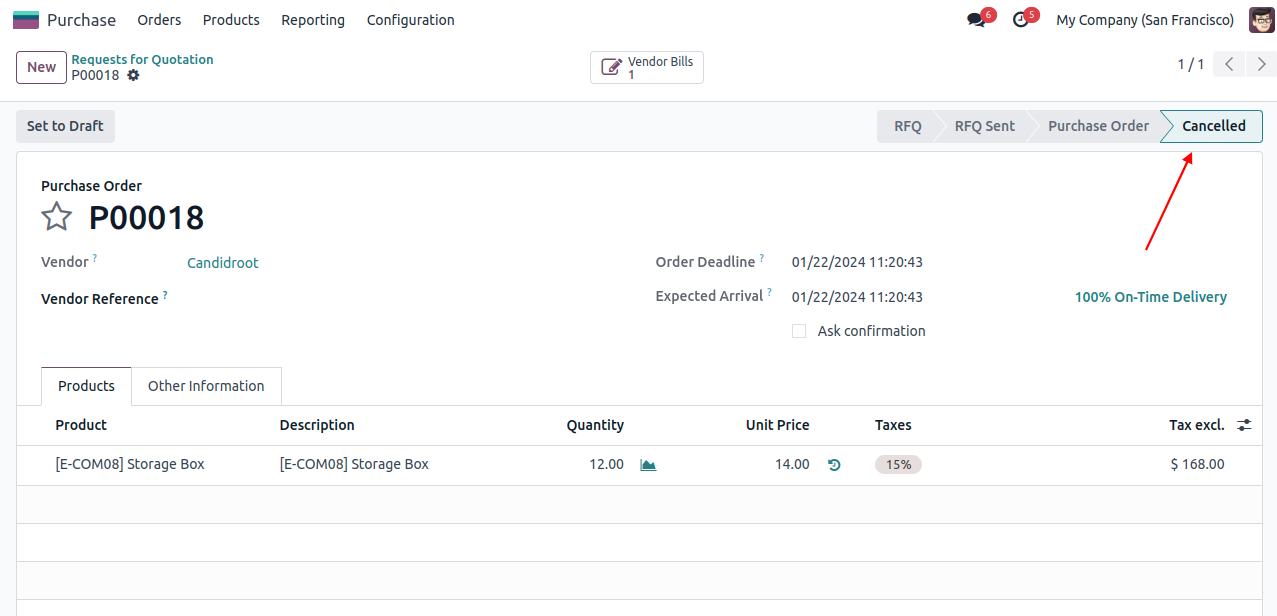Screen dimensions: 1277x616
Task: Go to next record arrow
Action: click(1261, 65)
